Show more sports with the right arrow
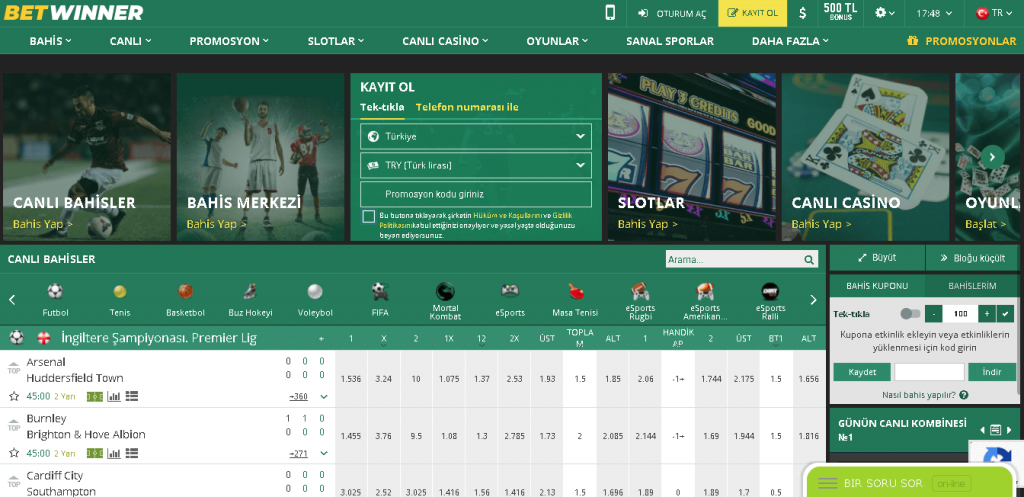 [813, 300]
